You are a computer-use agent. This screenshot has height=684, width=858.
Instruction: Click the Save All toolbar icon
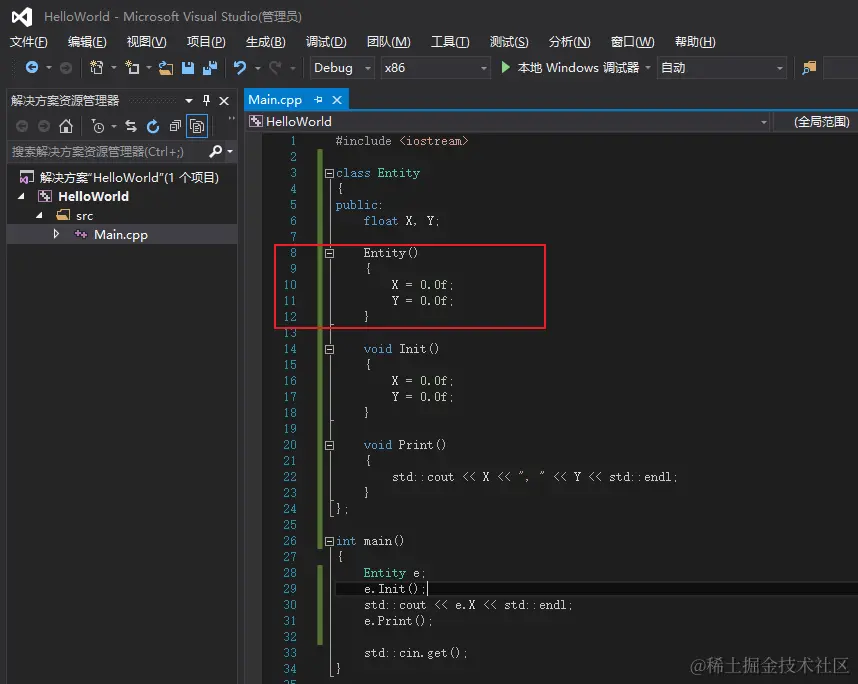210,67
